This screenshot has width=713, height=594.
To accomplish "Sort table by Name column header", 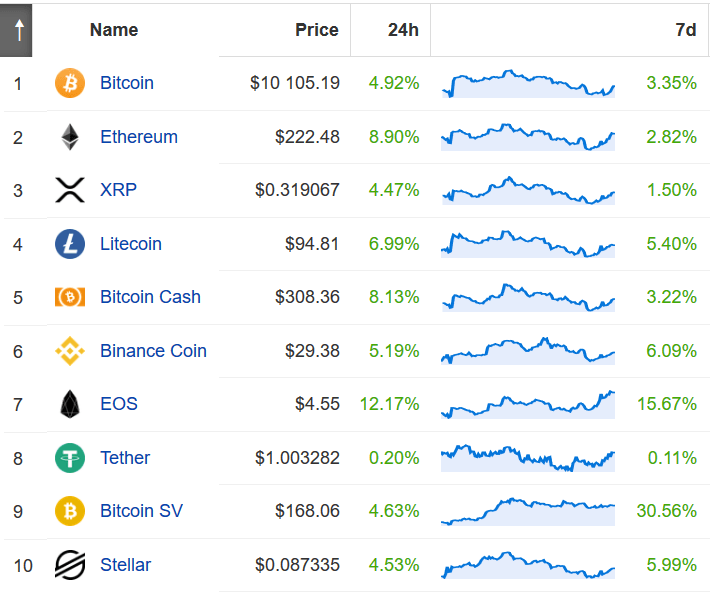I will point(114,30).
